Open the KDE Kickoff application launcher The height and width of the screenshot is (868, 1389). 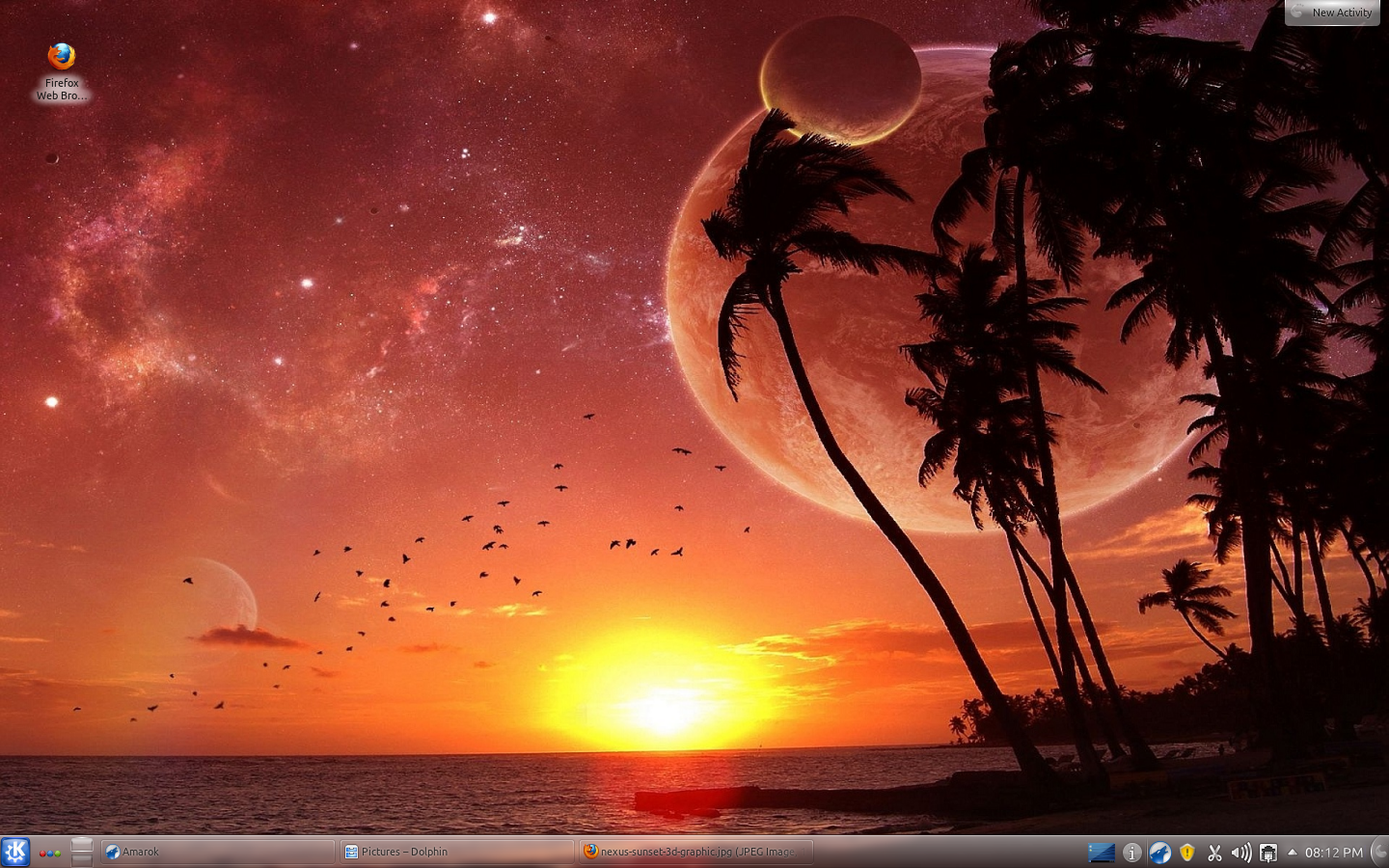click(x=15, y=852)
